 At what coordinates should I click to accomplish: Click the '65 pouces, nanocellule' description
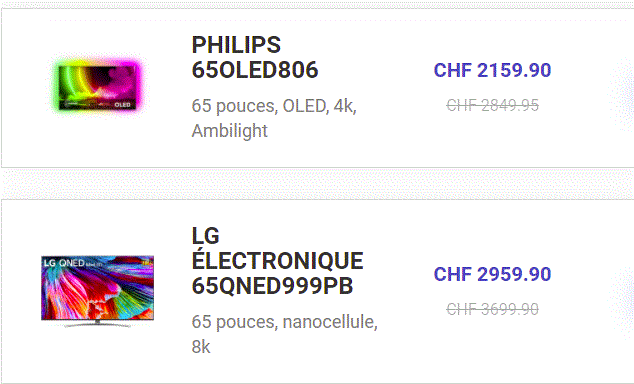pos(285,322)
